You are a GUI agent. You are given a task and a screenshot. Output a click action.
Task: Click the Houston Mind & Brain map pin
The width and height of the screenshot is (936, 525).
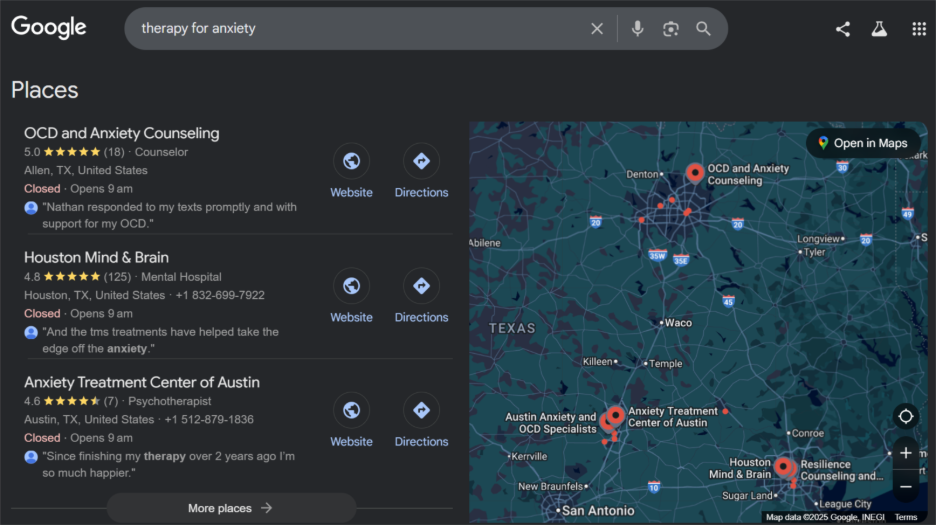[x=783, y=466]
